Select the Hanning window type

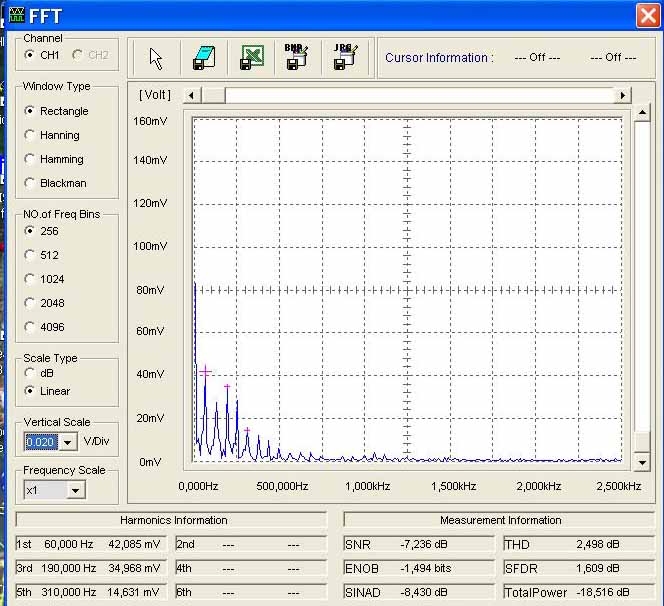(x=31, y=135)
